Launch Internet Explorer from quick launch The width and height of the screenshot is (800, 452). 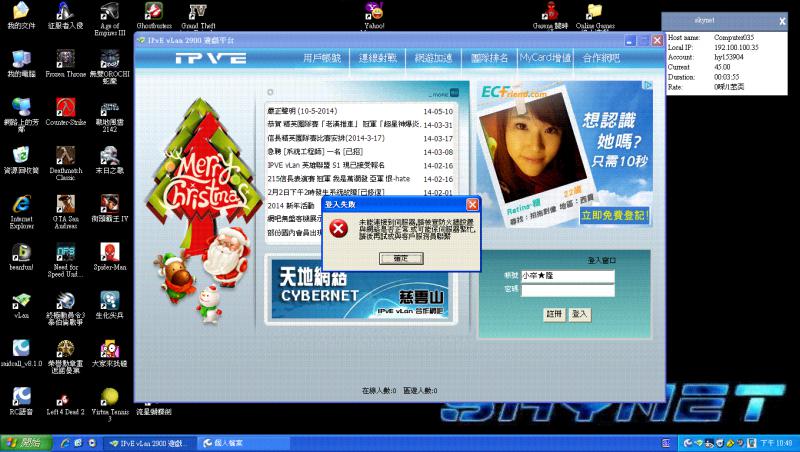[x=65, y=443]
